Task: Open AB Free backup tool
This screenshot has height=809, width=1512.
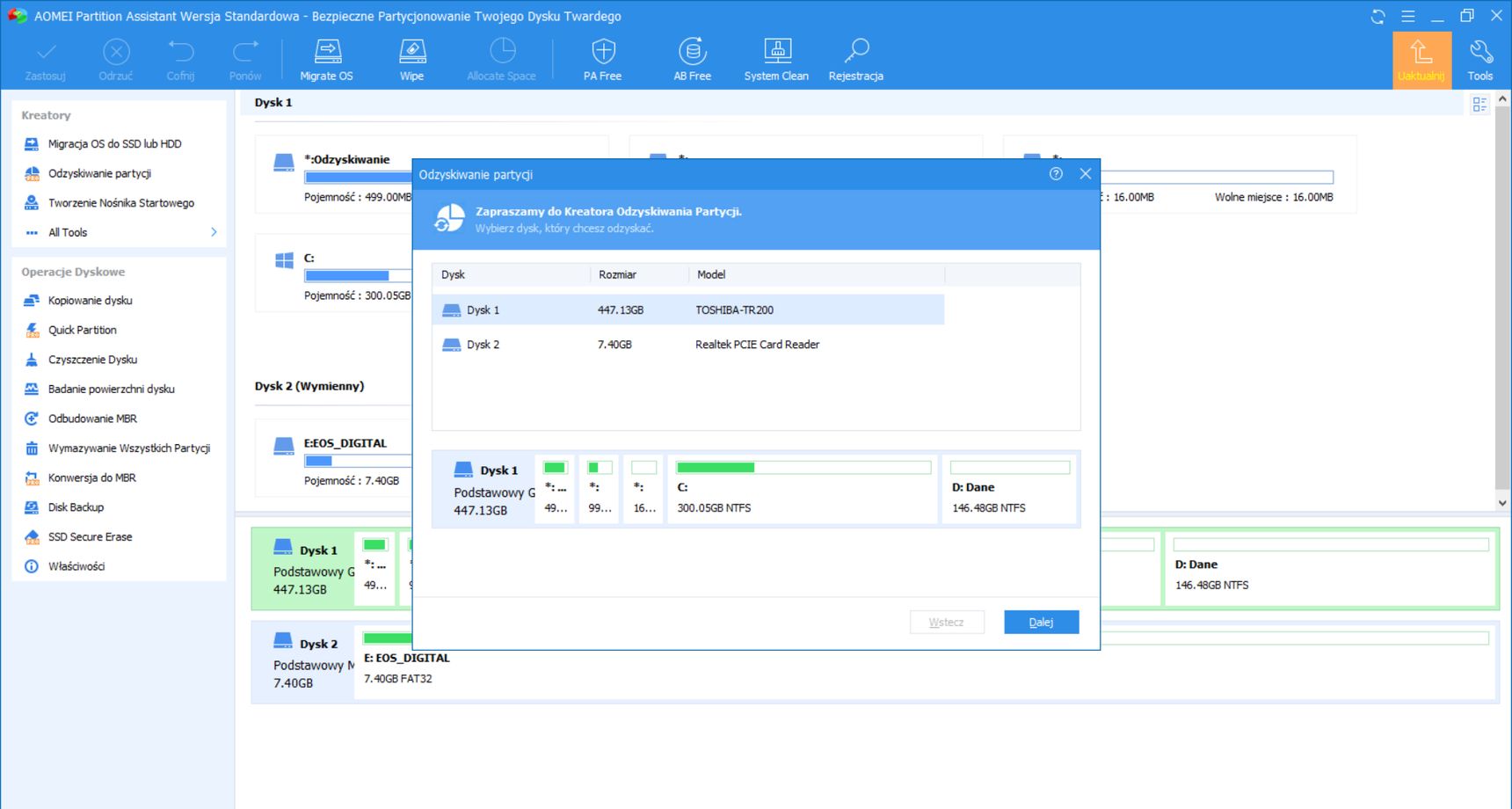Action: click(693, 60)
